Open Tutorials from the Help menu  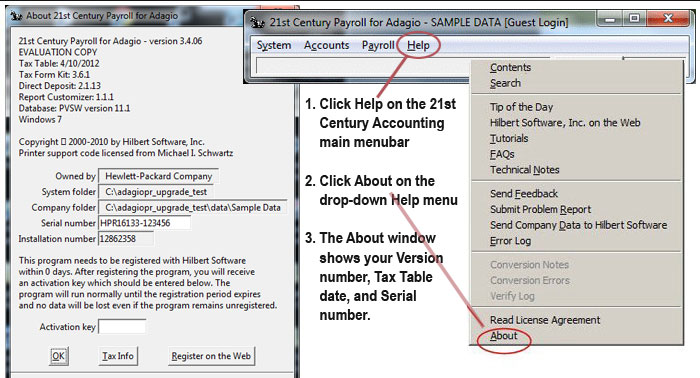(509, 138)
